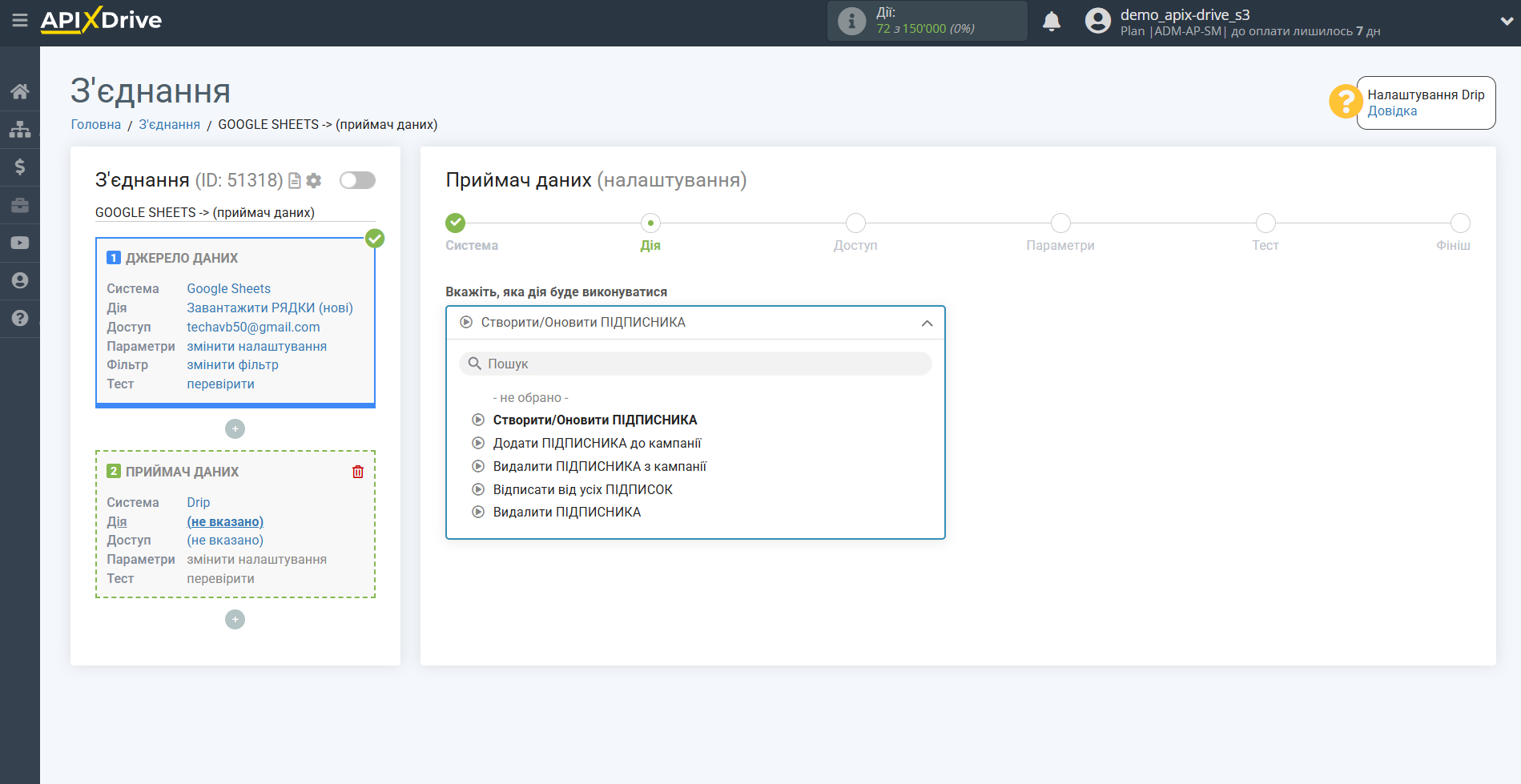Delete the data receiver with trash icon
Screen dimensions: 1521x784
(x=358, y=472)
